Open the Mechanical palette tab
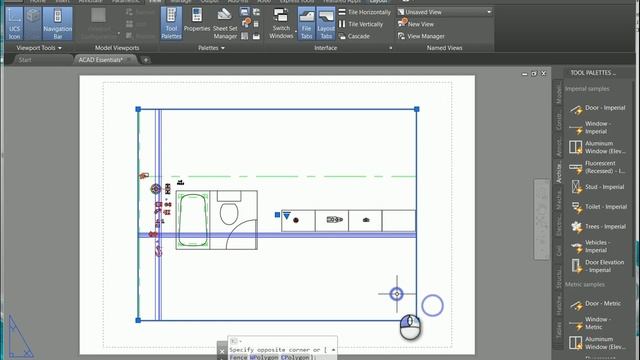Image resolution: width=640 pixels, height=360 pixels. [558, 199]
